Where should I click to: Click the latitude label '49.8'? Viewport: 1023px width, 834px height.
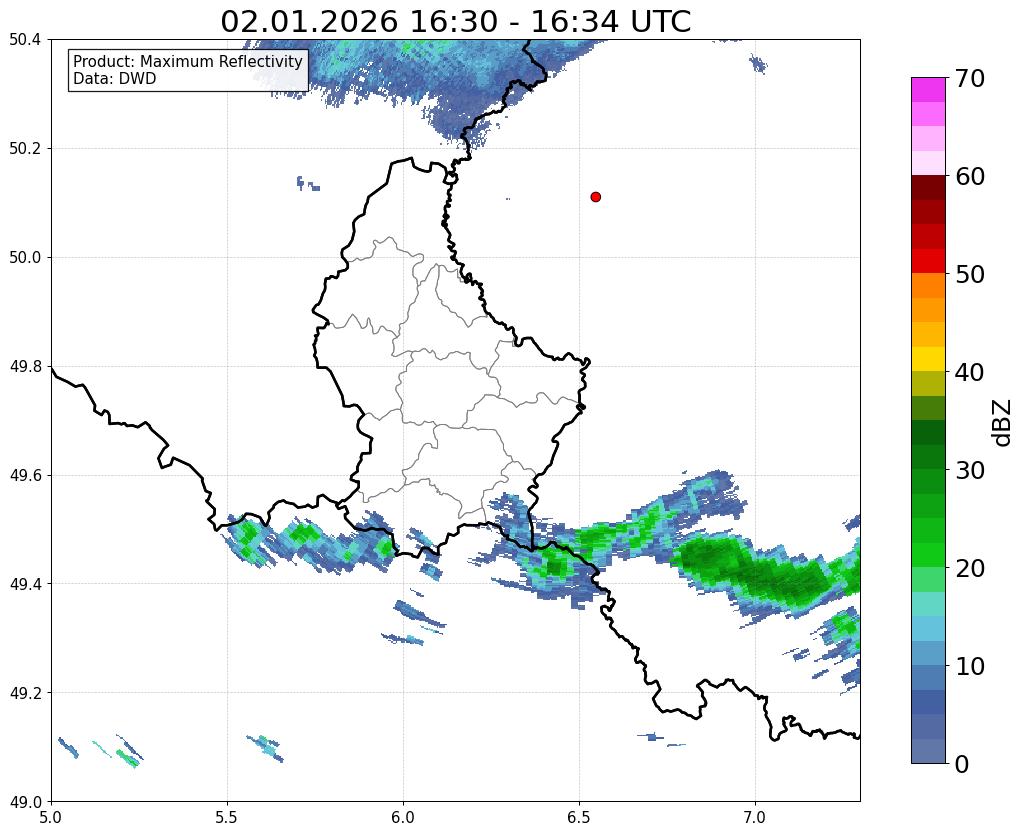click(25, 367)
